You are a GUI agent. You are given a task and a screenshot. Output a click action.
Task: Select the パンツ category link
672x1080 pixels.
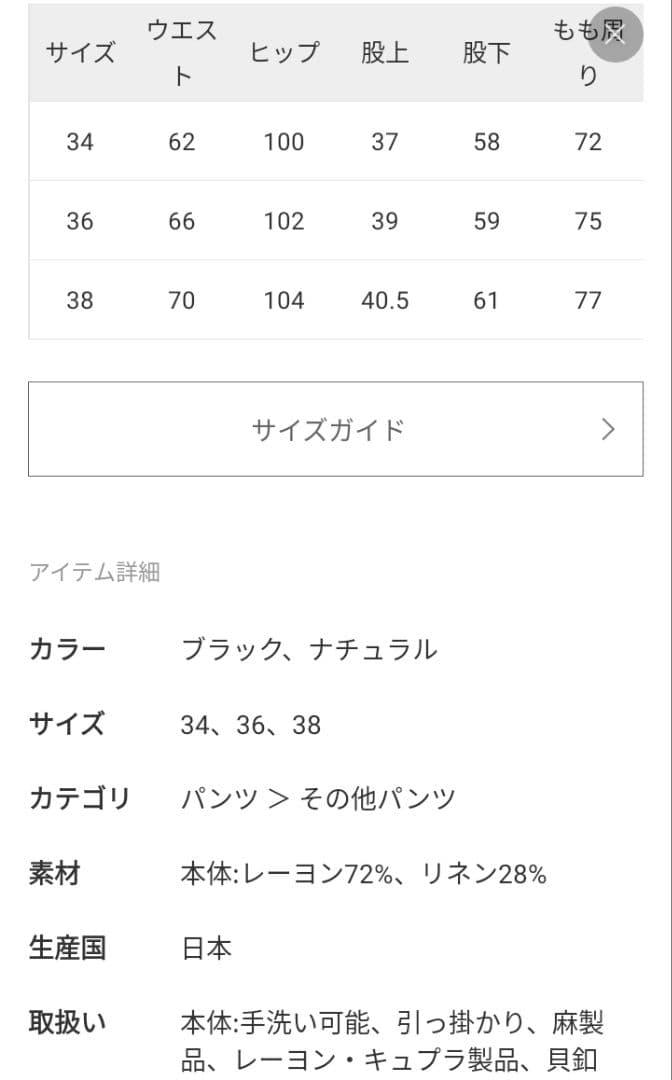[217, 799]
